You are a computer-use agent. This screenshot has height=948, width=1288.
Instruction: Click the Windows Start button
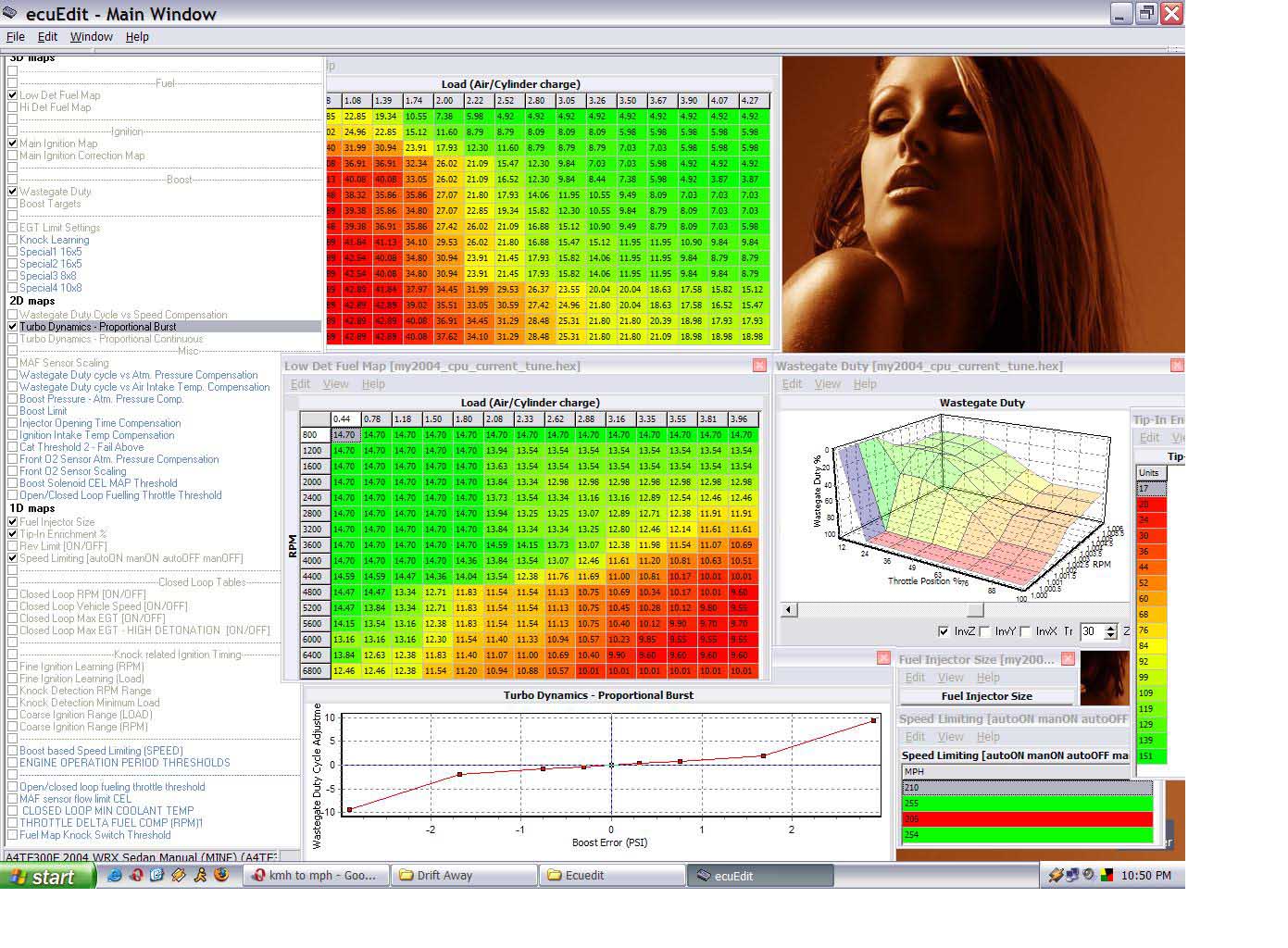pyautogui.click(x=46, y=876)
